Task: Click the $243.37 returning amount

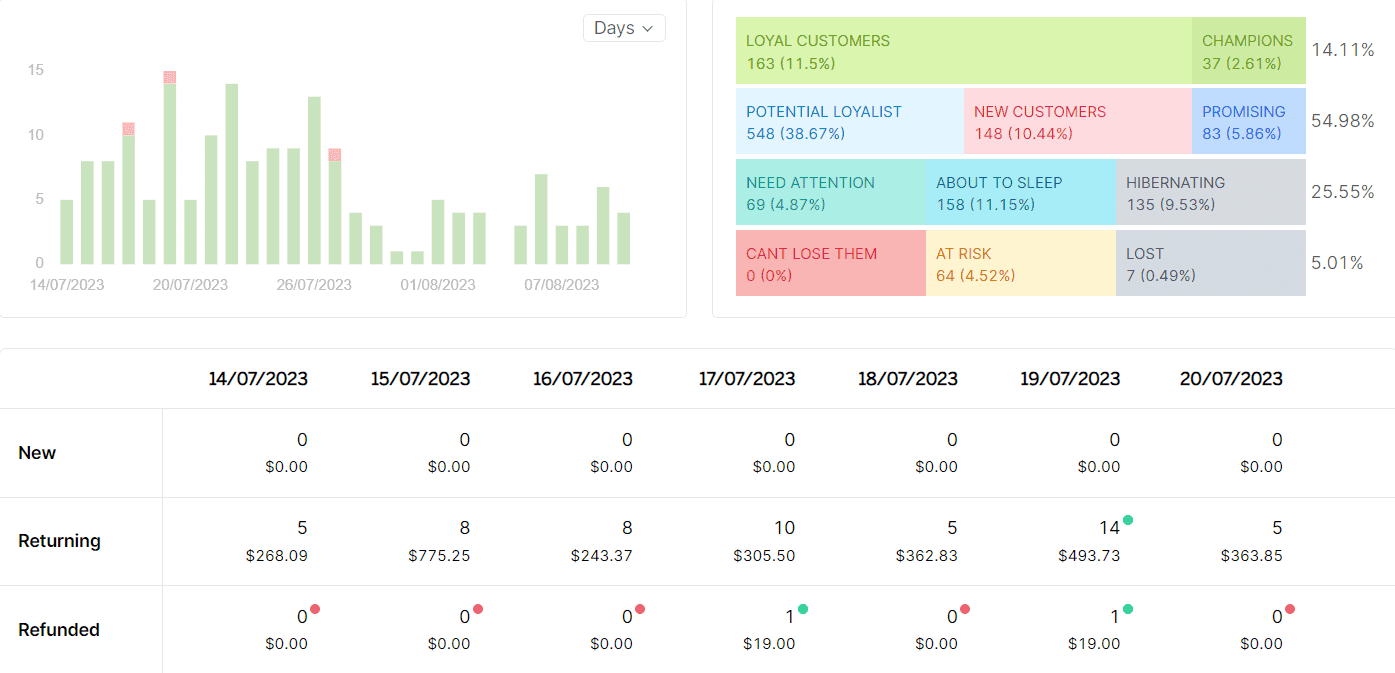Action: coord(602,556)
